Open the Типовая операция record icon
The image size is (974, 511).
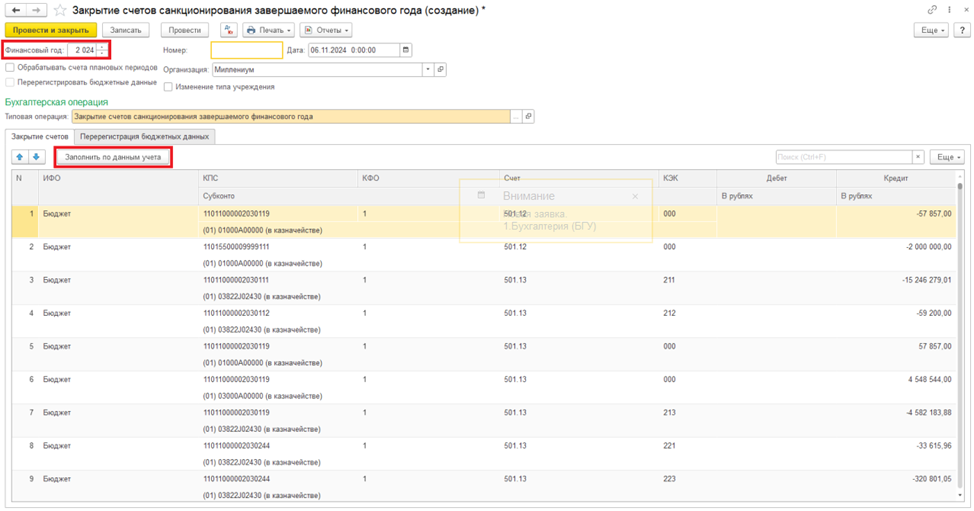pos(528,116)
